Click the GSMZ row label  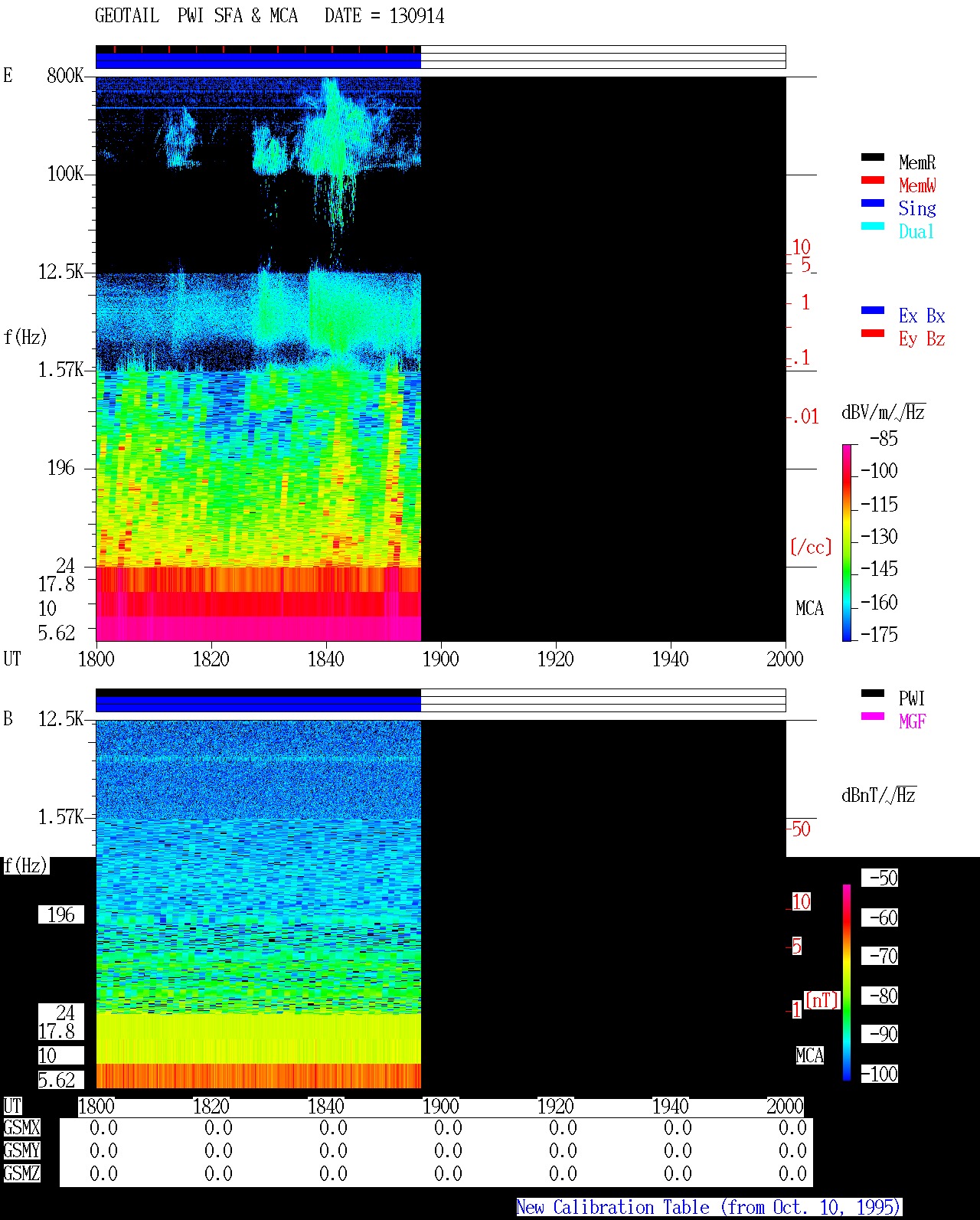(x=21, y=1173)
